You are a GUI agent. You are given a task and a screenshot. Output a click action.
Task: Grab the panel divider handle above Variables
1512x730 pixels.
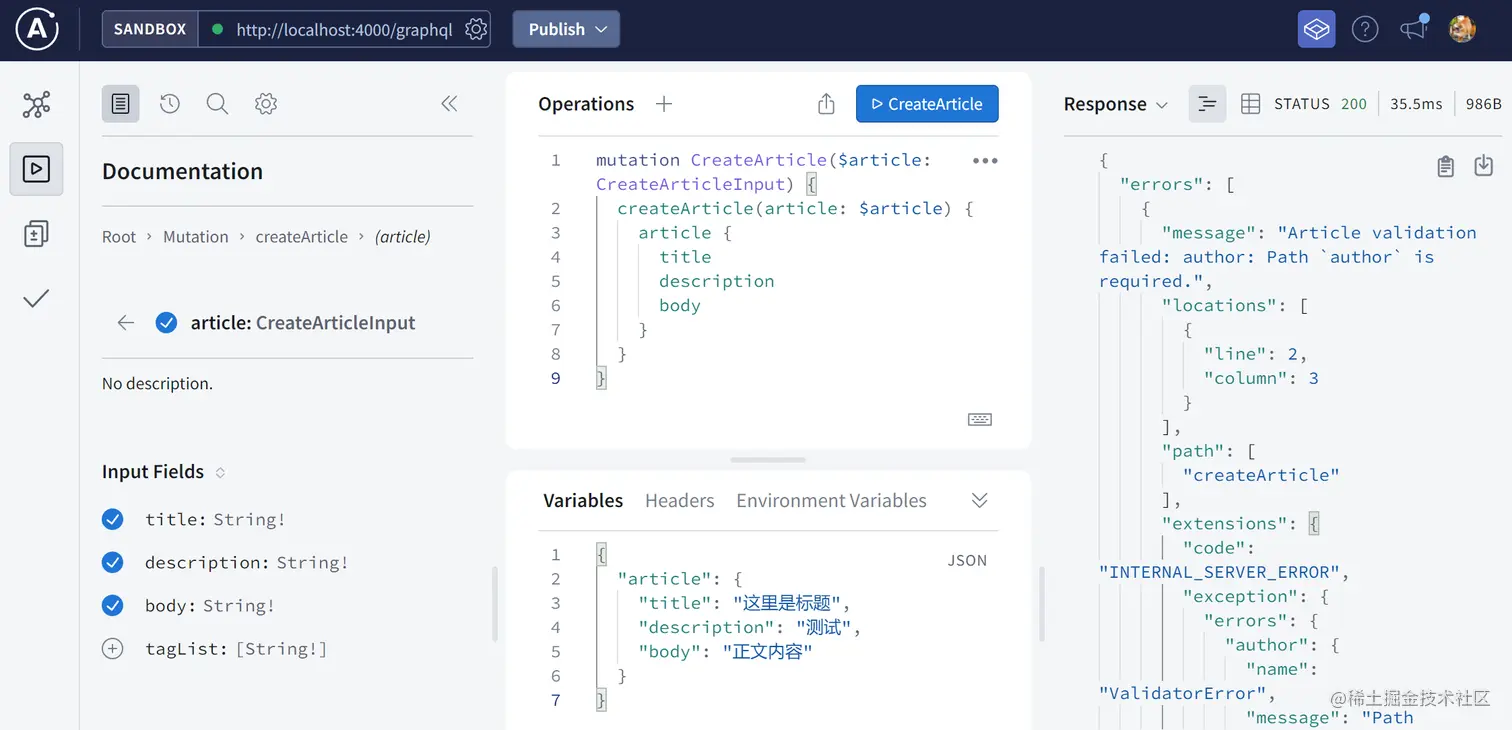point(768,460)
